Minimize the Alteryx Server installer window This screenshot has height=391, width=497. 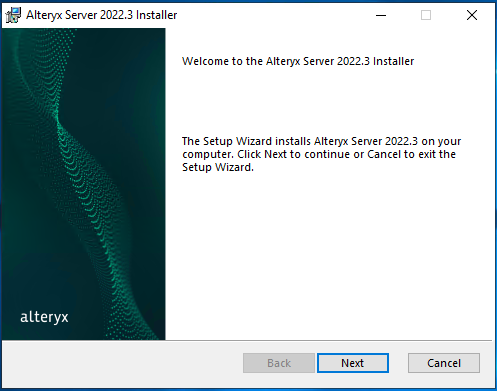pyautogui.click(x=381, y=15)
